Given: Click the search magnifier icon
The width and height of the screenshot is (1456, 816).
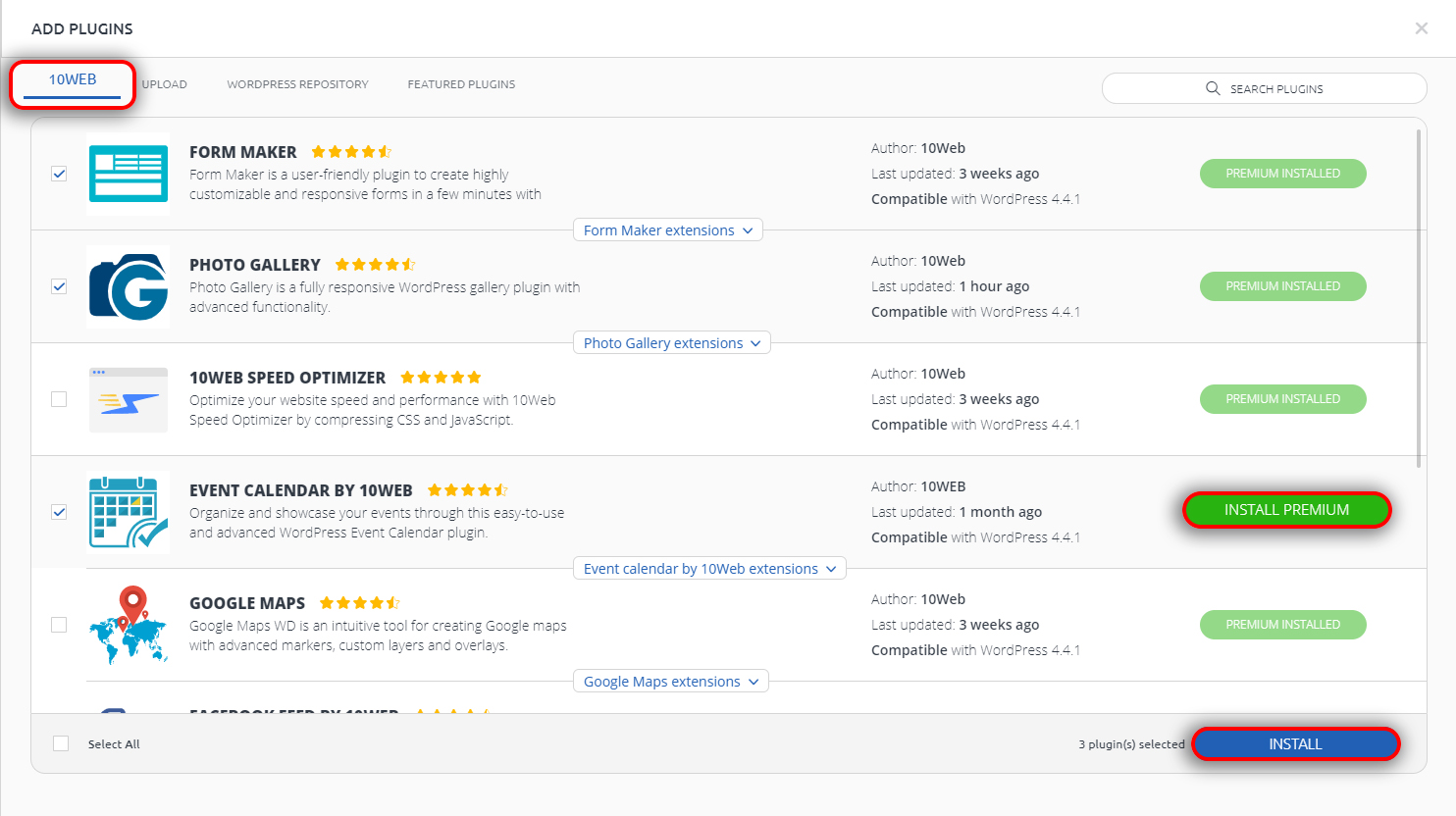Looking at the screenshot, I should click(x=1213, y=88).
